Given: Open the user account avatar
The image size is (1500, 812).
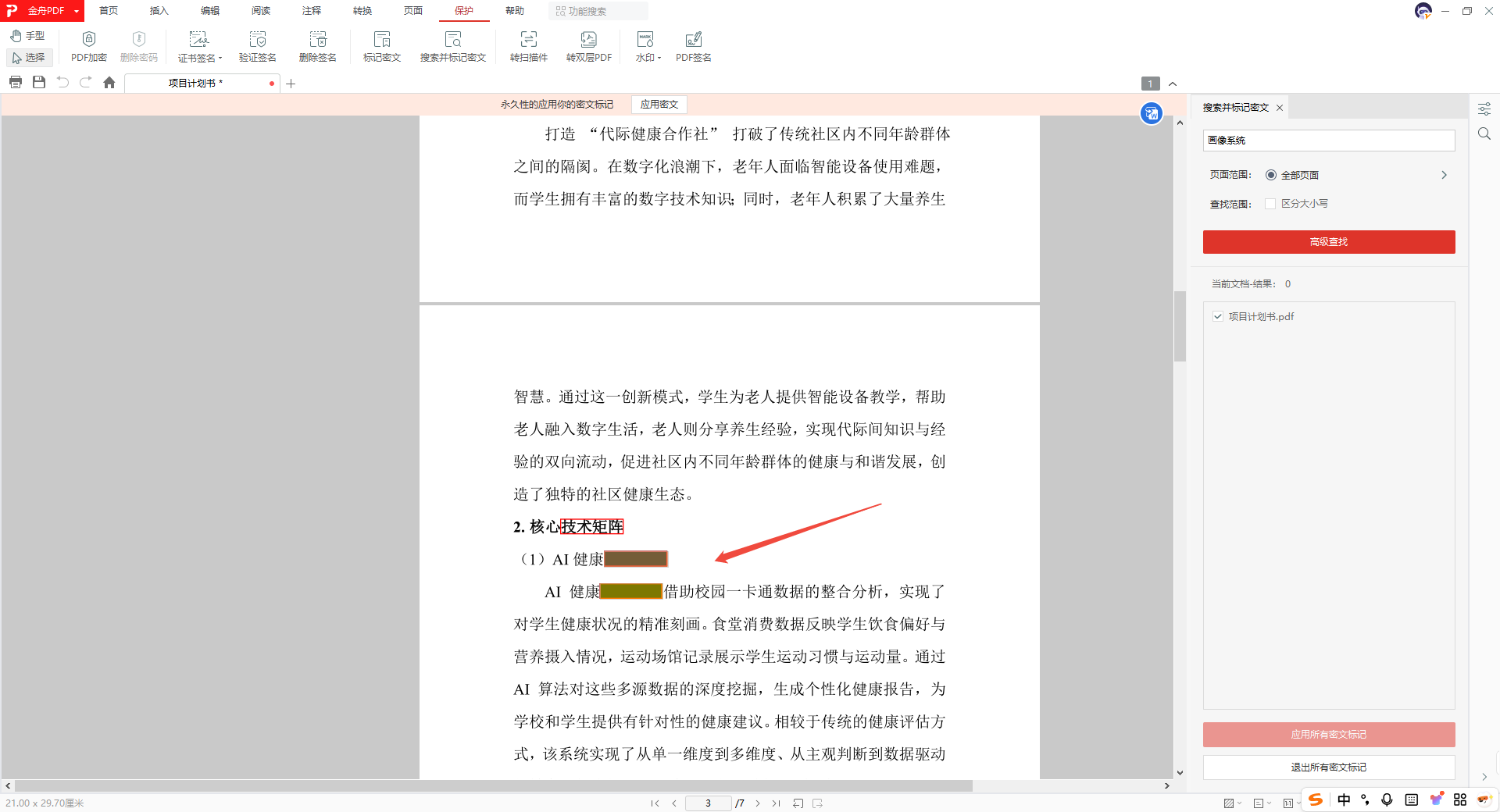Looking at the screenshot, I should 1423,11.
